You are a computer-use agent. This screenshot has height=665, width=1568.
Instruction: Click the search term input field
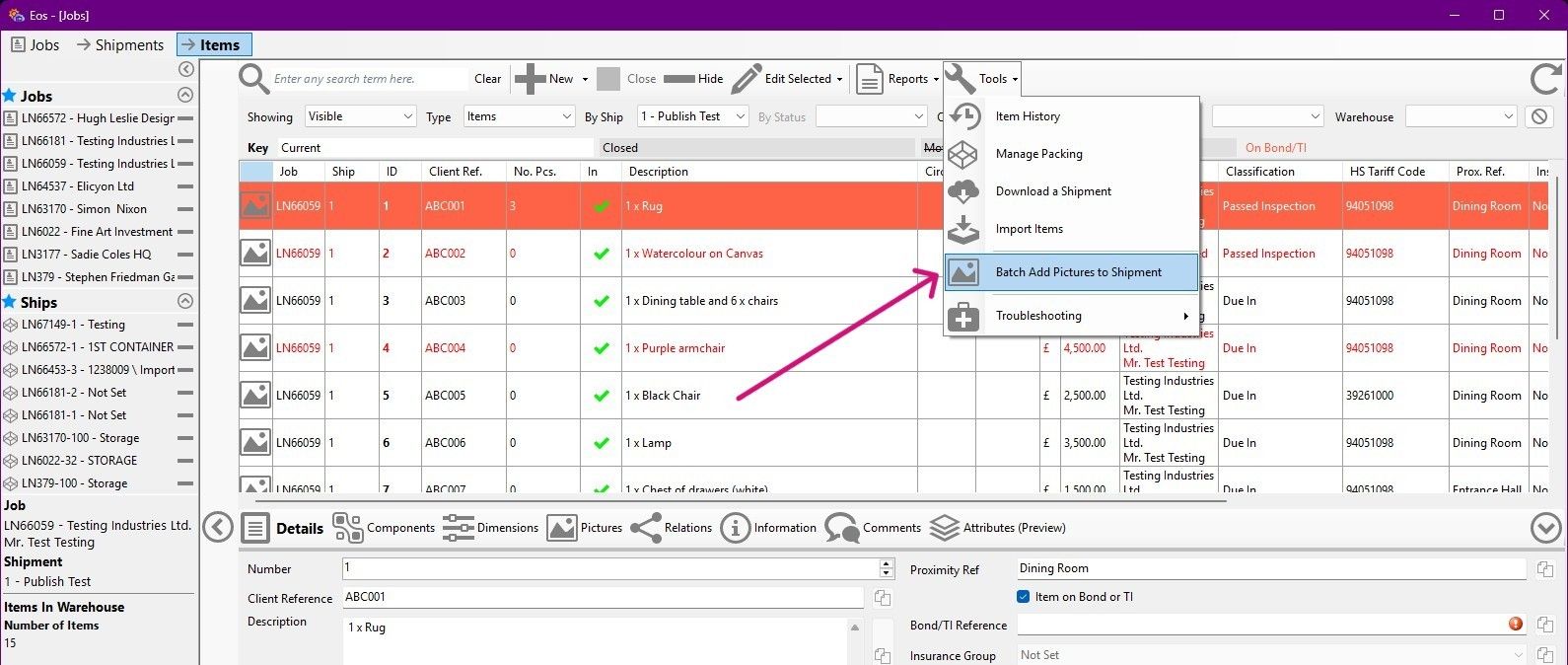tap(367, 79)
